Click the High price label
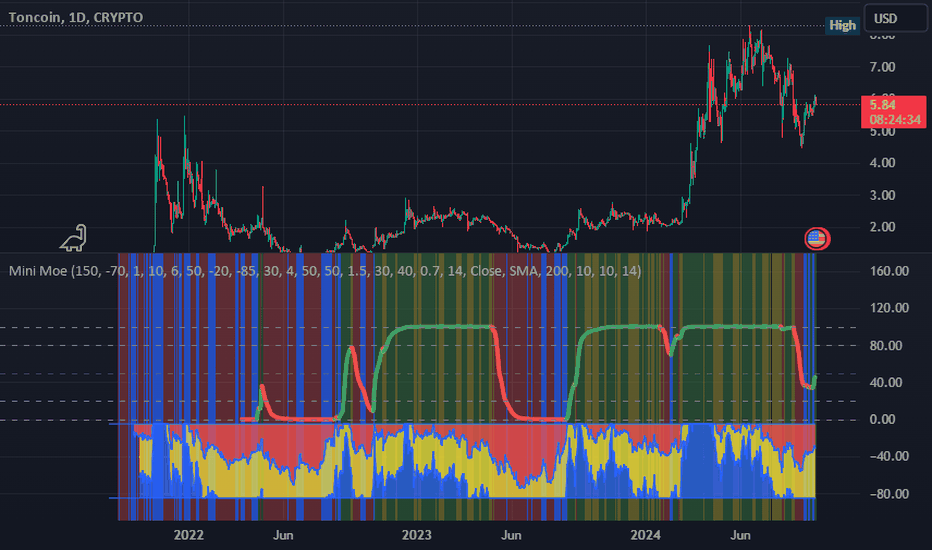Viewport: 932px width, 550px height. 842,25
